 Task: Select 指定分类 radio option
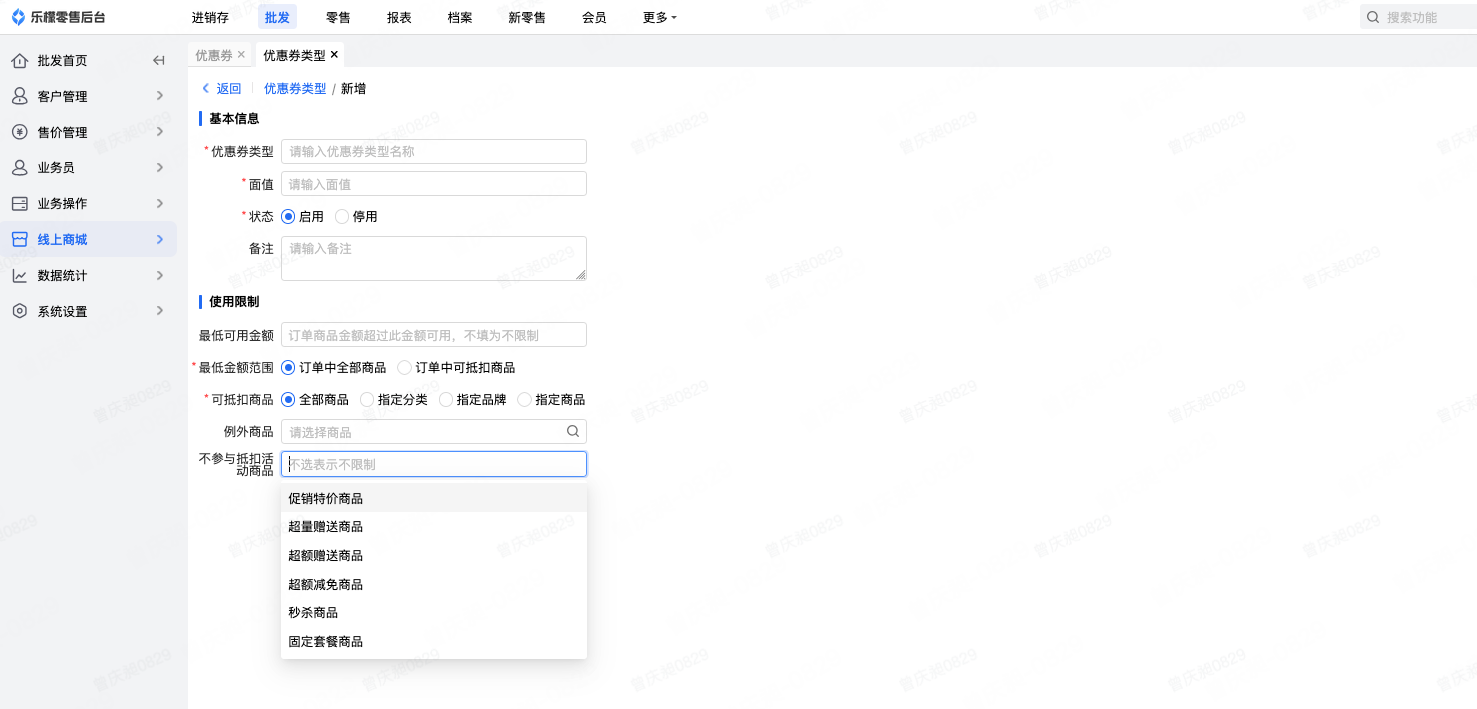point(367,400)
